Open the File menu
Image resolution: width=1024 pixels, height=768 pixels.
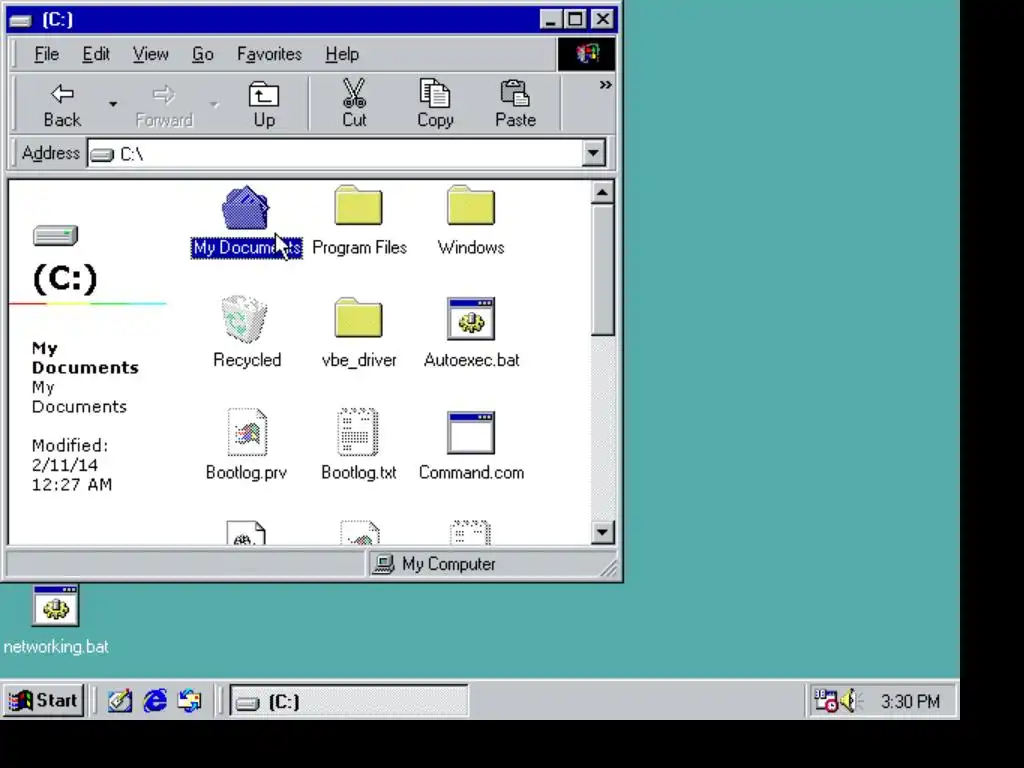[x=46, y=54]
